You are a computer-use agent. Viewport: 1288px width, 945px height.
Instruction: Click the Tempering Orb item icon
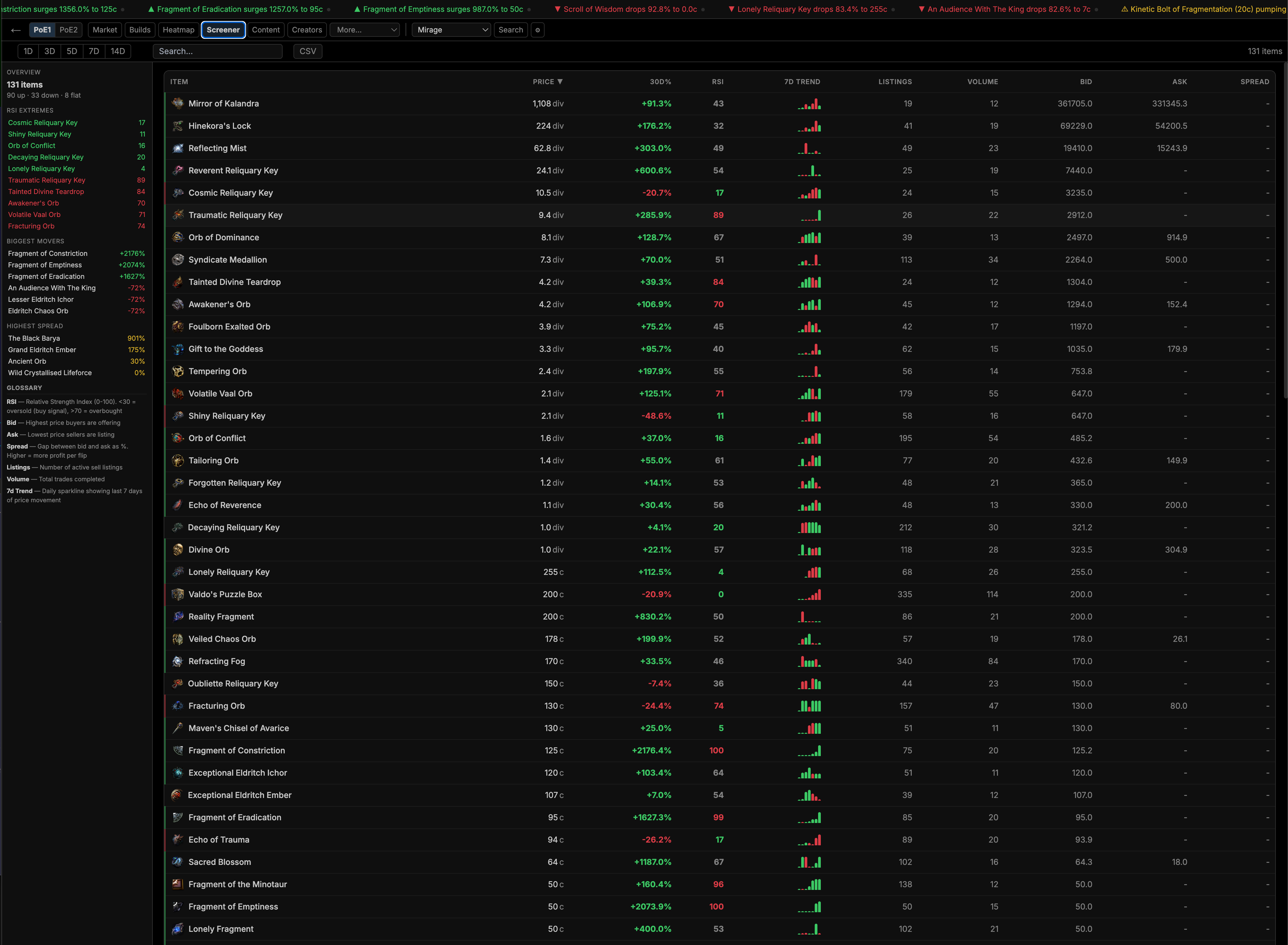coord(178,371)
